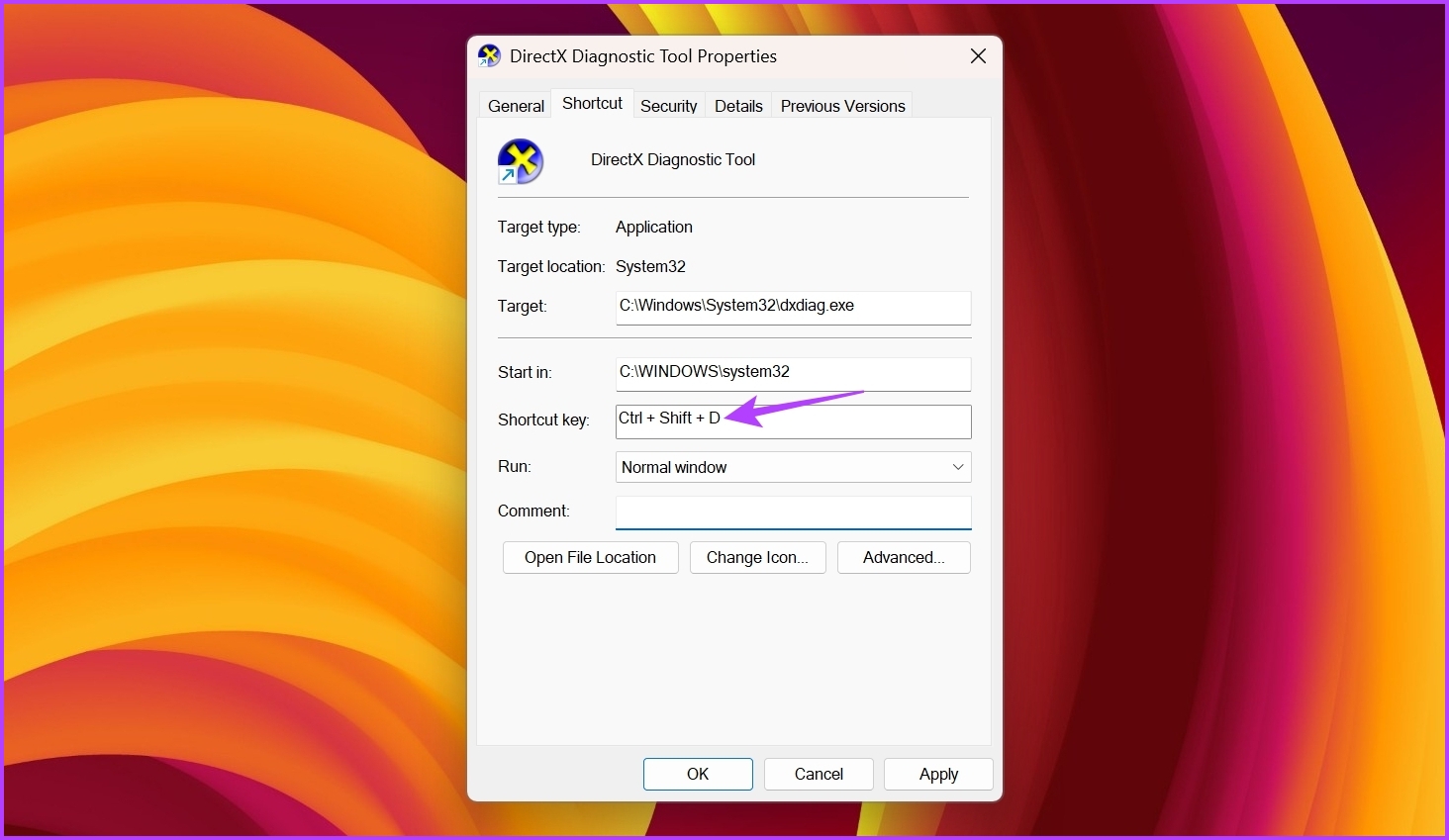Click the Open File Location button
The width and height of the screenshot is (1449, 840).
(590, 557)
